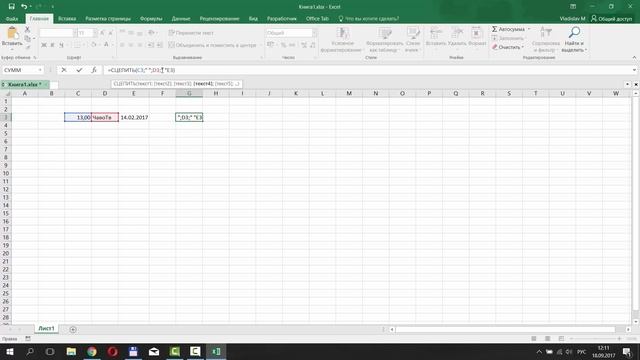
Task: Switch to the Вид ribbon tab
Action: 253,19
